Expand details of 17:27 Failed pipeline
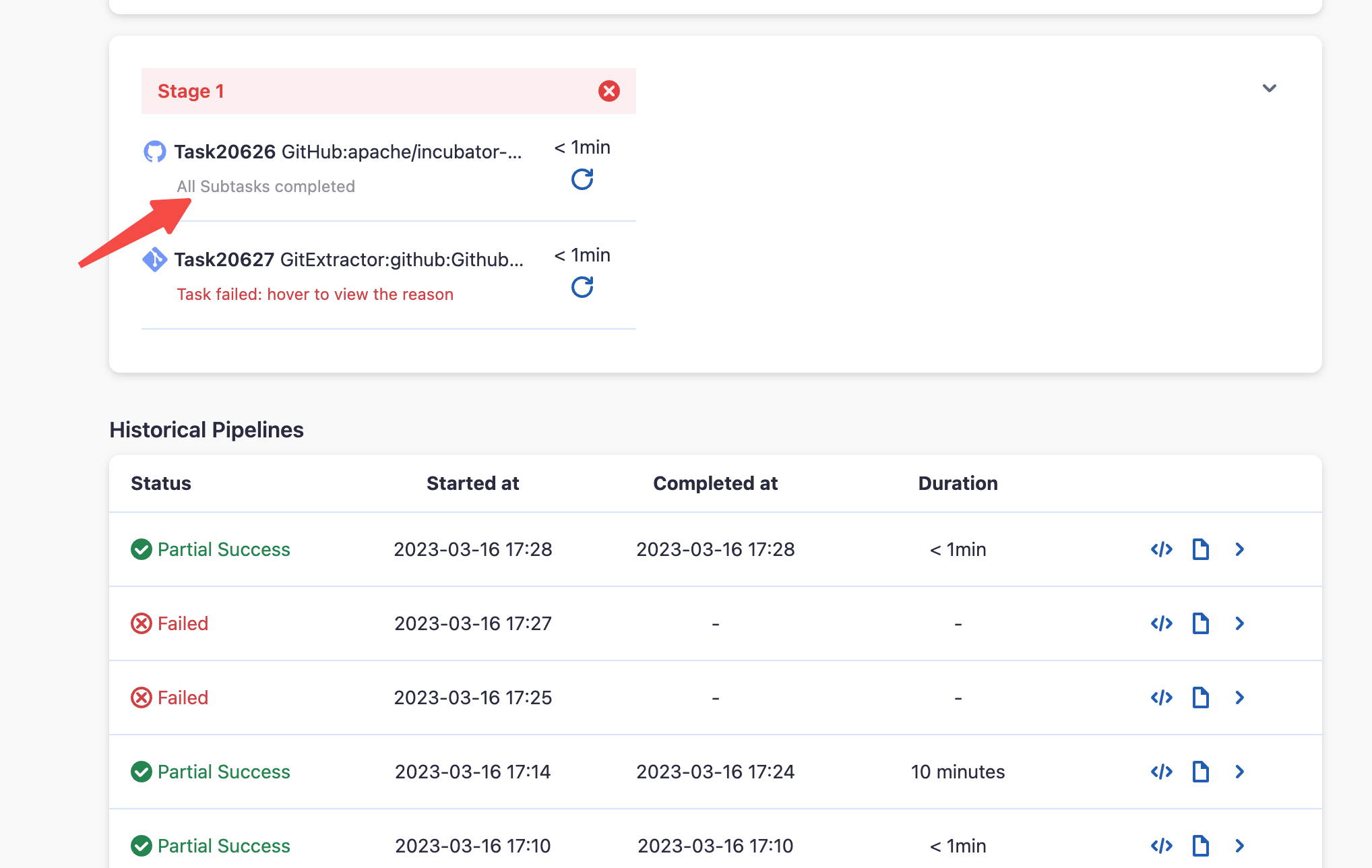Screen dimensions: 1372x868 pyautogui.click(x=1239, y=623)
